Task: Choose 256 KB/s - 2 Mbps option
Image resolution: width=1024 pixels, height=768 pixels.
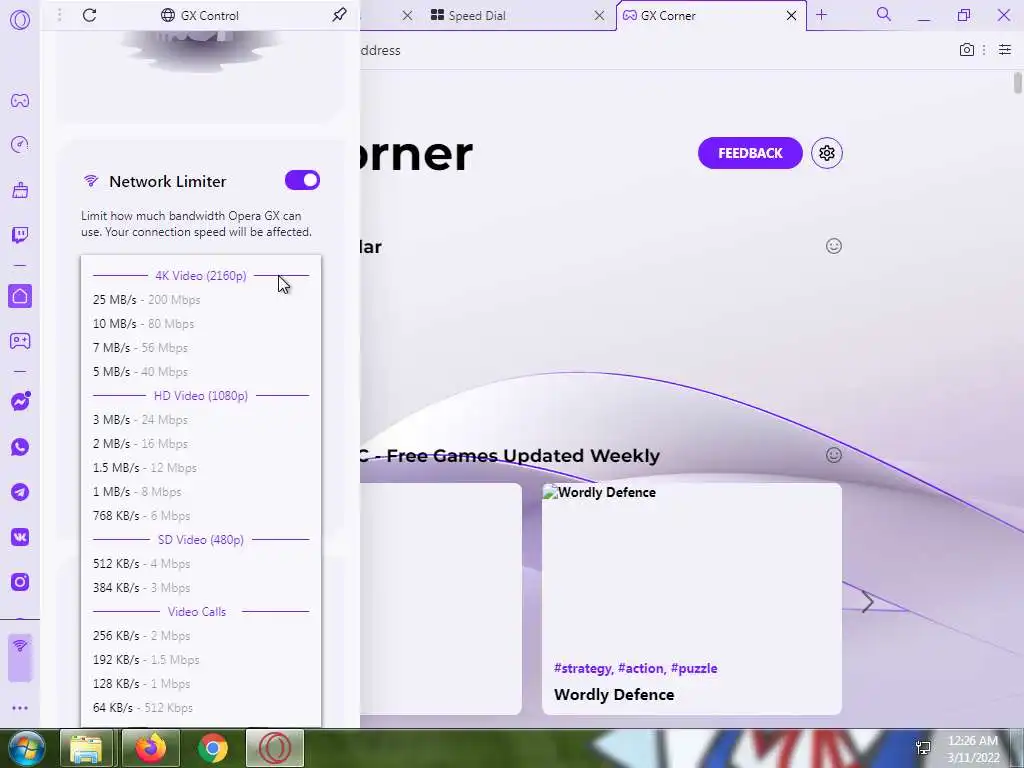Action: pos(201,636)
